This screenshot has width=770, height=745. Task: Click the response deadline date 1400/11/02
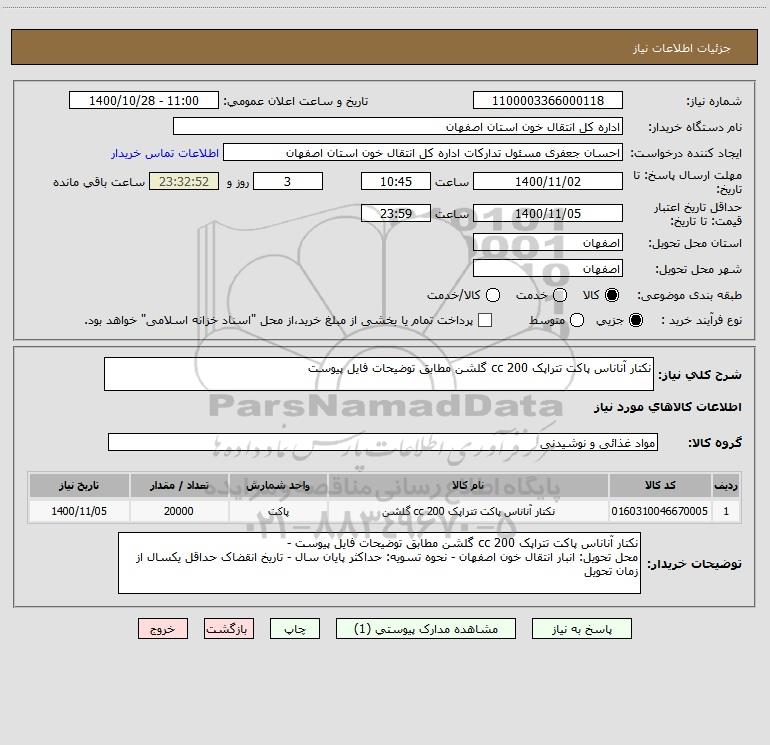(548, 181)
